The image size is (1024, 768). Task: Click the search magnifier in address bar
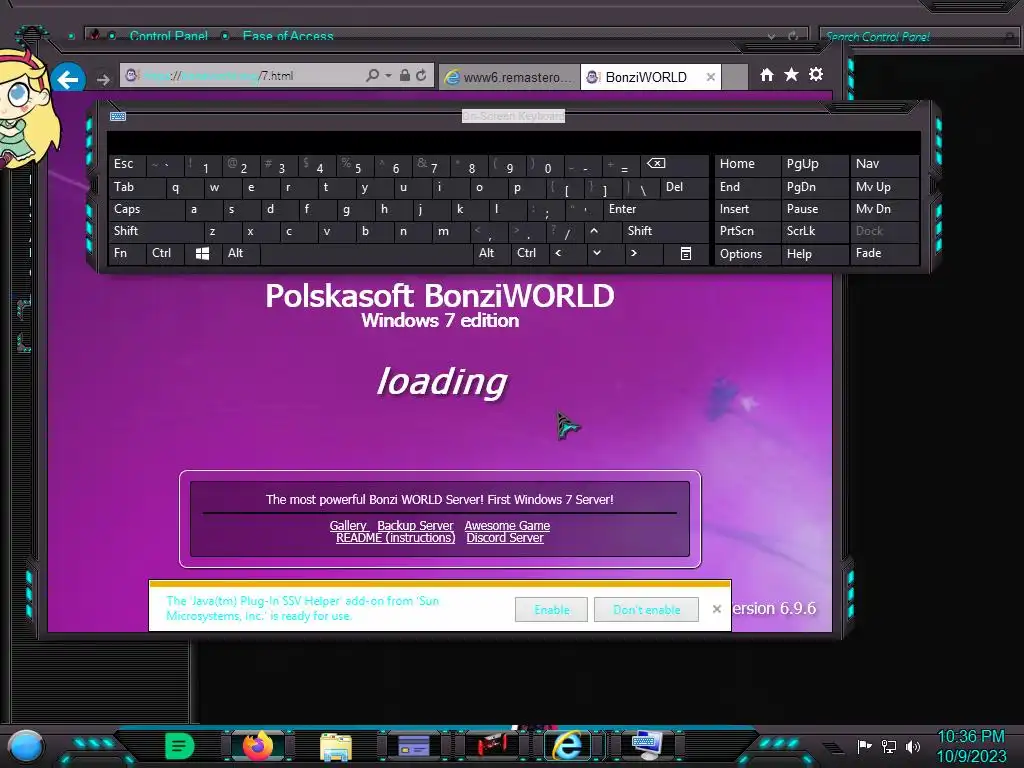pos(372,76)
